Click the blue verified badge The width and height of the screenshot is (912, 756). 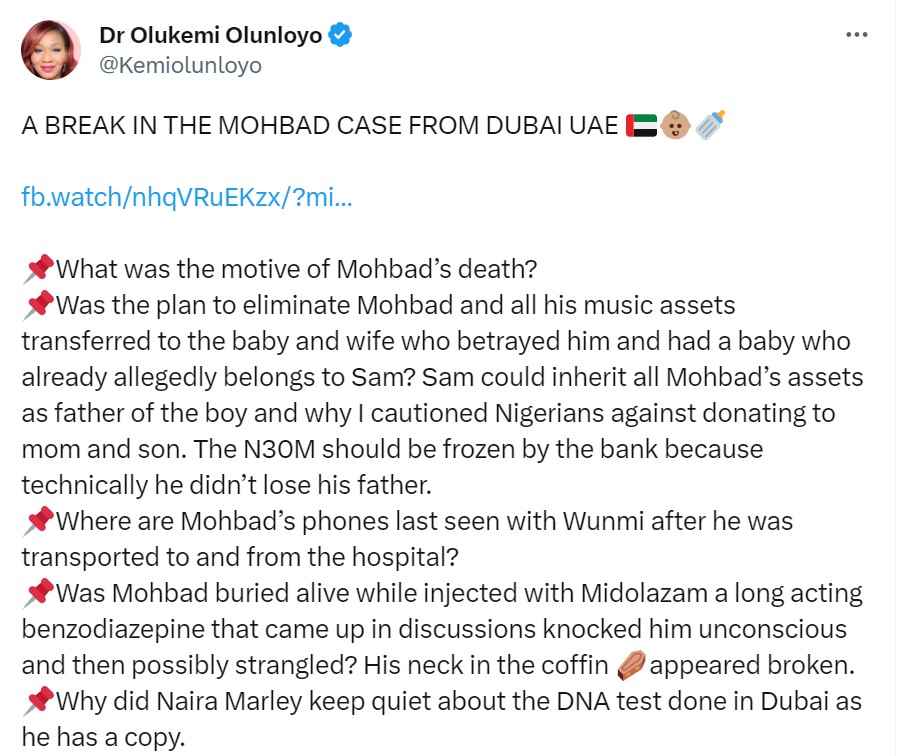[x=340, y=35]
